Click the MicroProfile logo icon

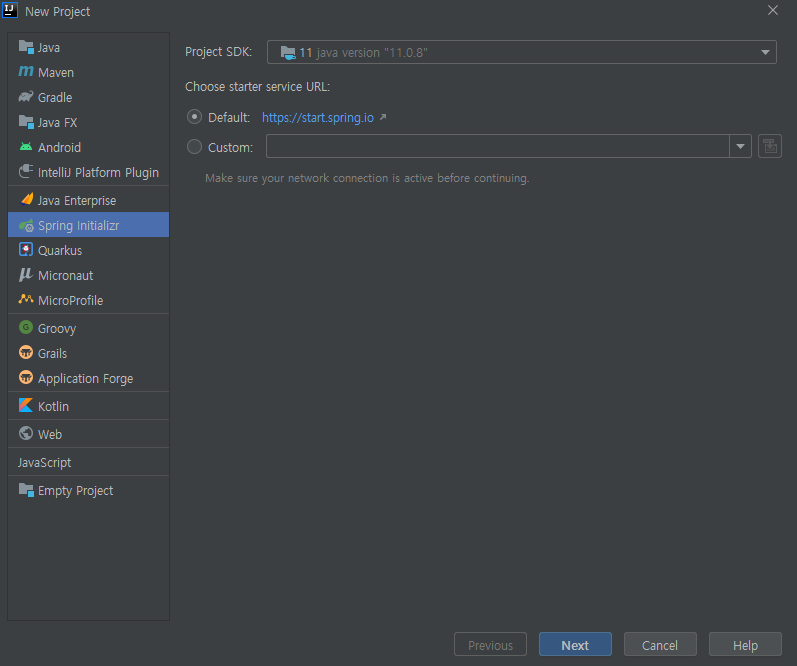[x=26, y=299]
